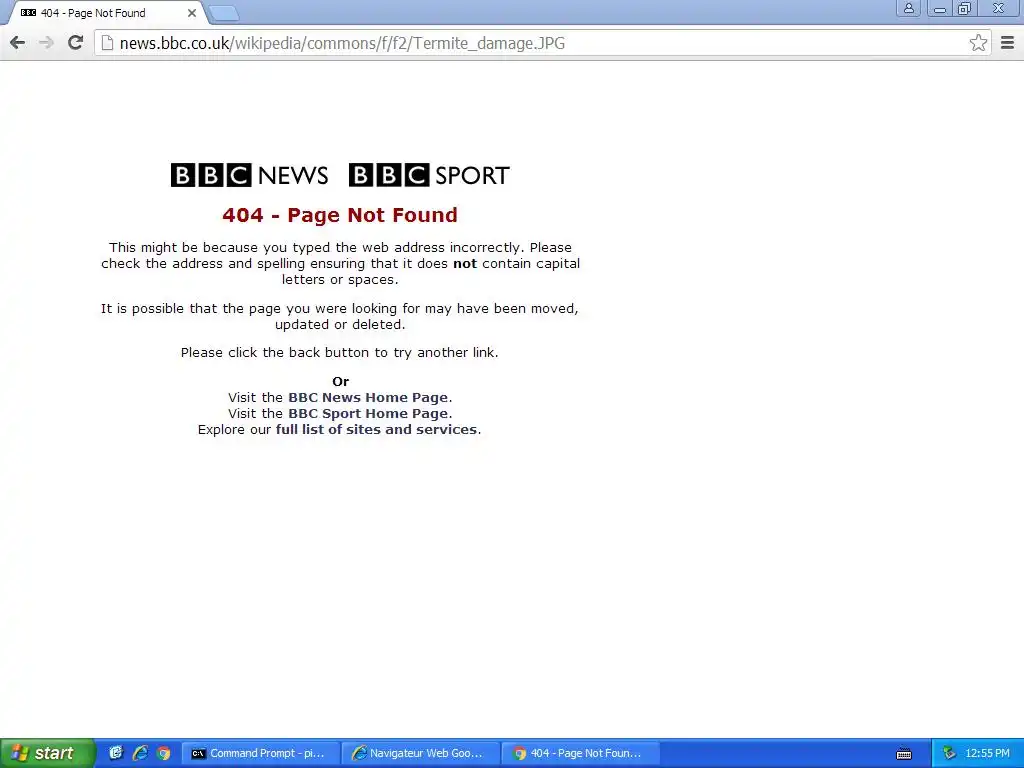
Task: Click the tray icon next to the clock
Action: 949,754
